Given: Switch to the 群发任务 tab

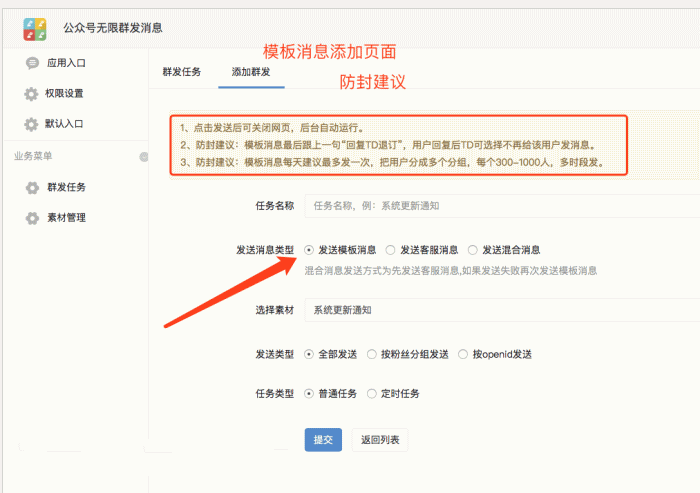Looking at the screenshot, I should [181, 73].
